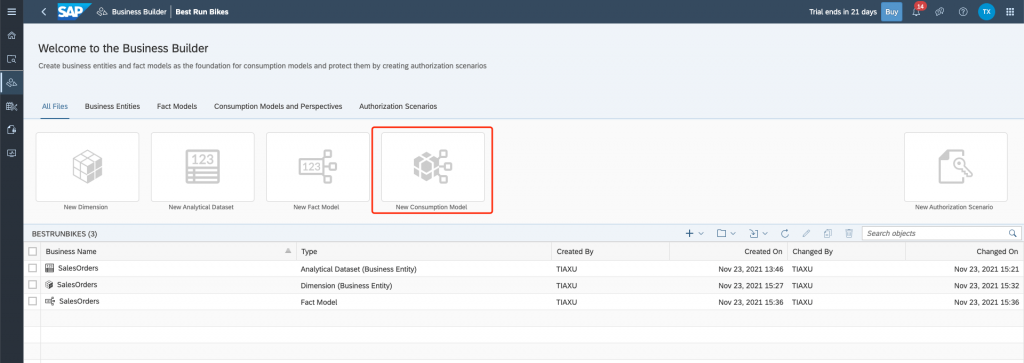Open the product switch grid icon
The width and height of the screenshot is (1024, 363).
pyautogui.click(x=1010, y=12)
